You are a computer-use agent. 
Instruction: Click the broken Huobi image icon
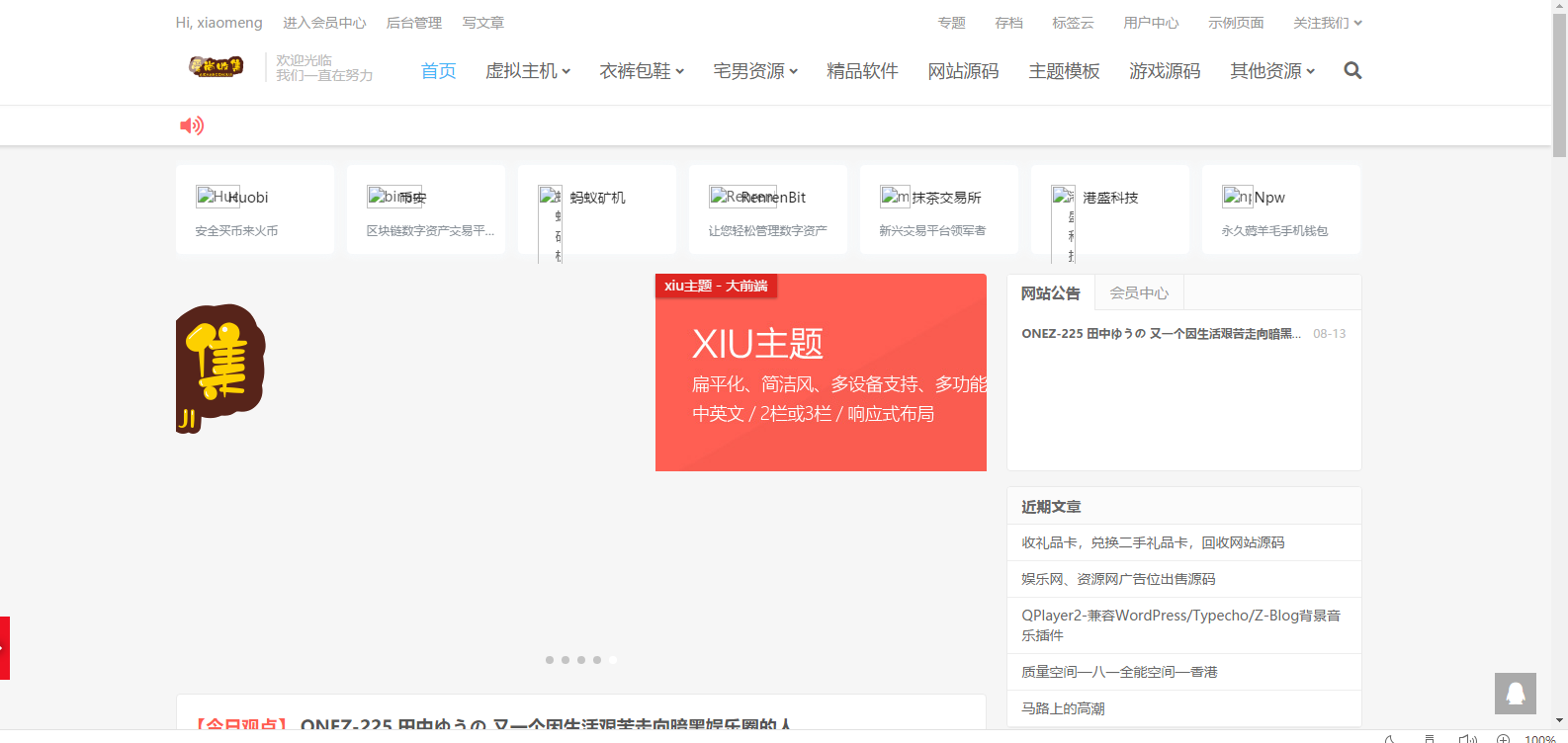point(206,197)
